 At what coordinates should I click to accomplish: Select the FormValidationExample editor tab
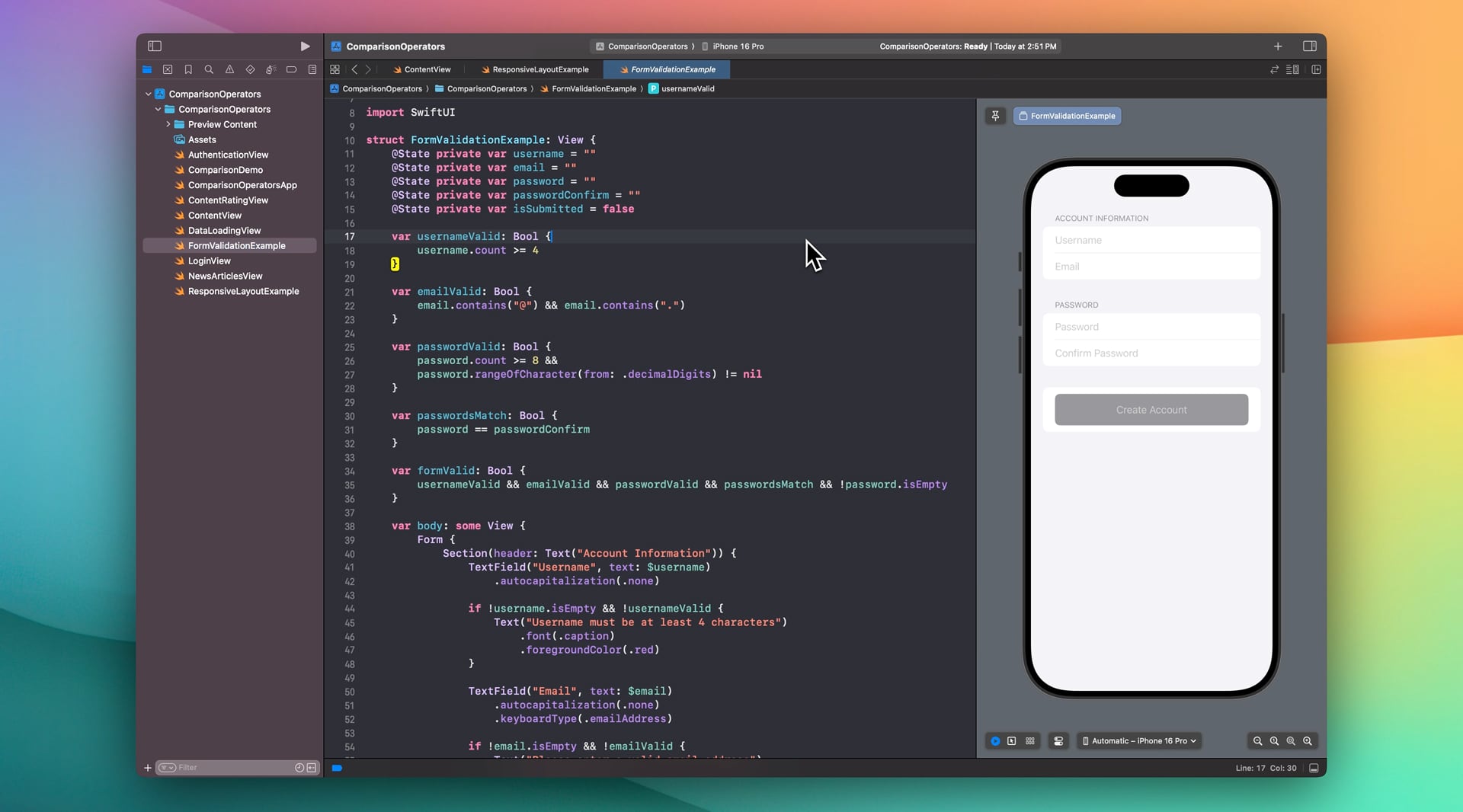[x=667, y=69]
